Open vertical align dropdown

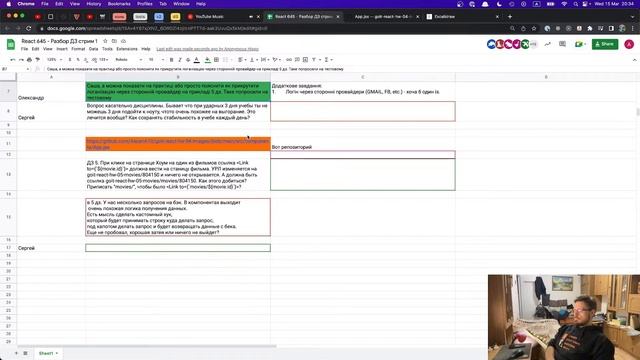tap(253, 60)
